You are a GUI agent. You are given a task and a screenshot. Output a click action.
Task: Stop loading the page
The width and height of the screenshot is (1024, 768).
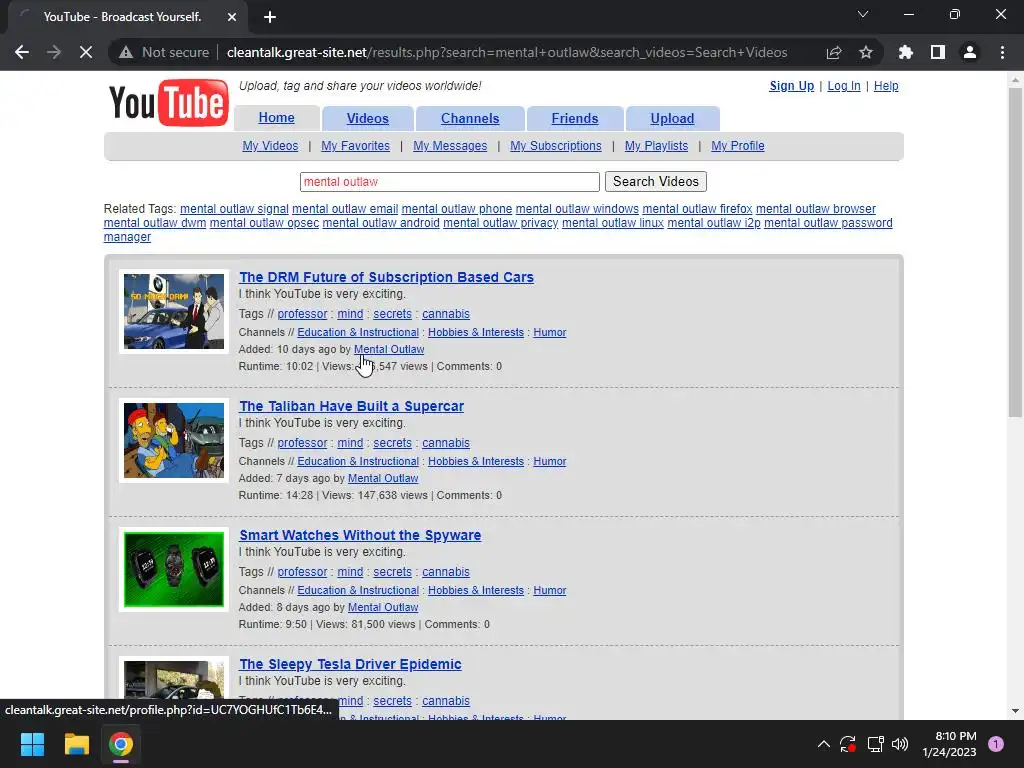tap(86, 52)
